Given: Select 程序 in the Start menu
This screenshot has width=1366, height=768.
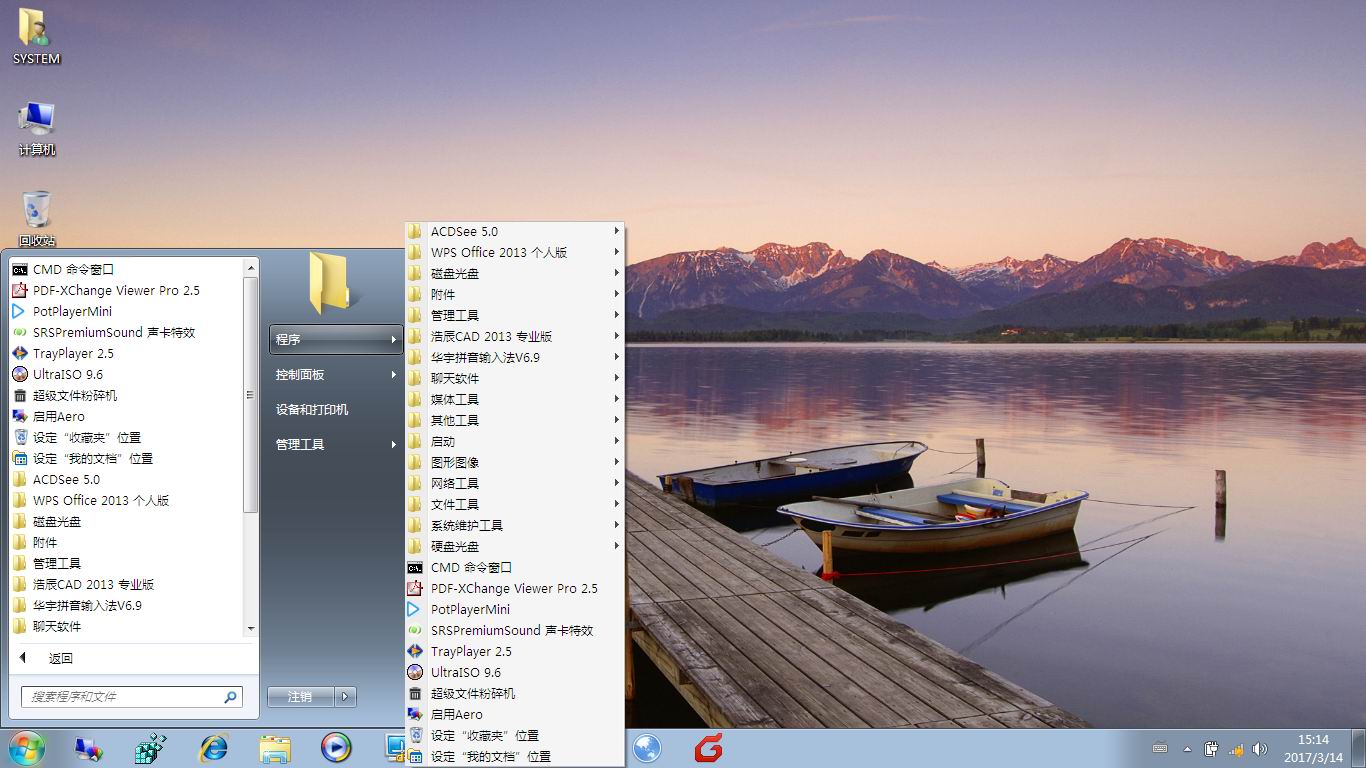Looking at the screenshot, I should 335,340.
